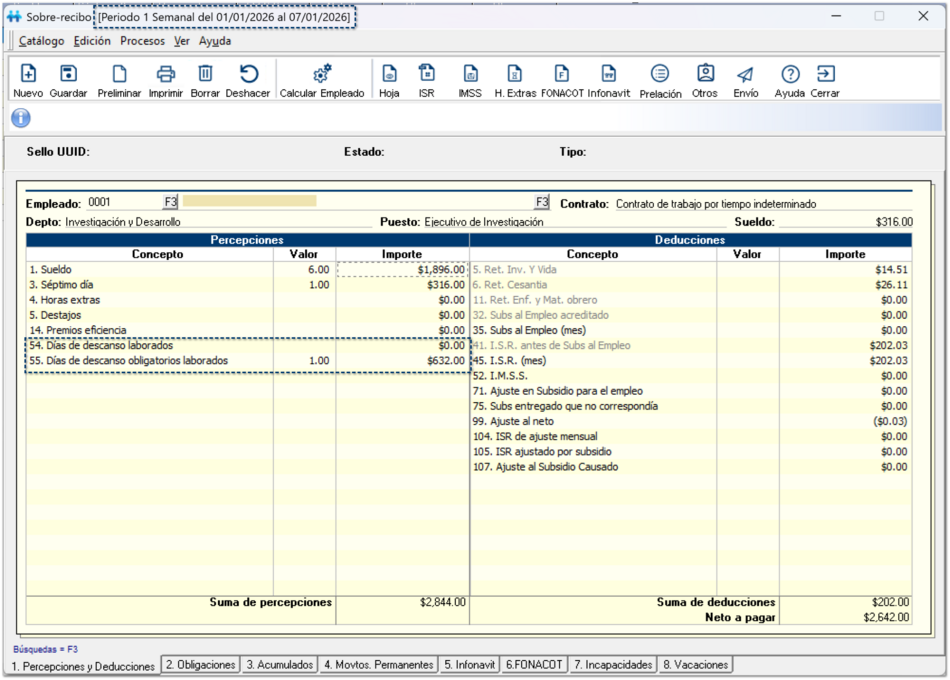950x680 pixels.
Task: Open the Procesos menu
Action: [x=142, y=42]
